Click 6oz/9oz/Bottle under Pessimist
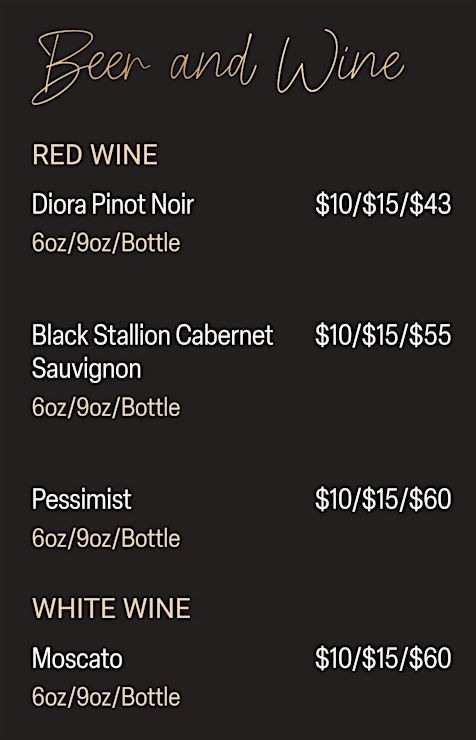This screenshot has height=740, width=476. [x=106, y=538]
